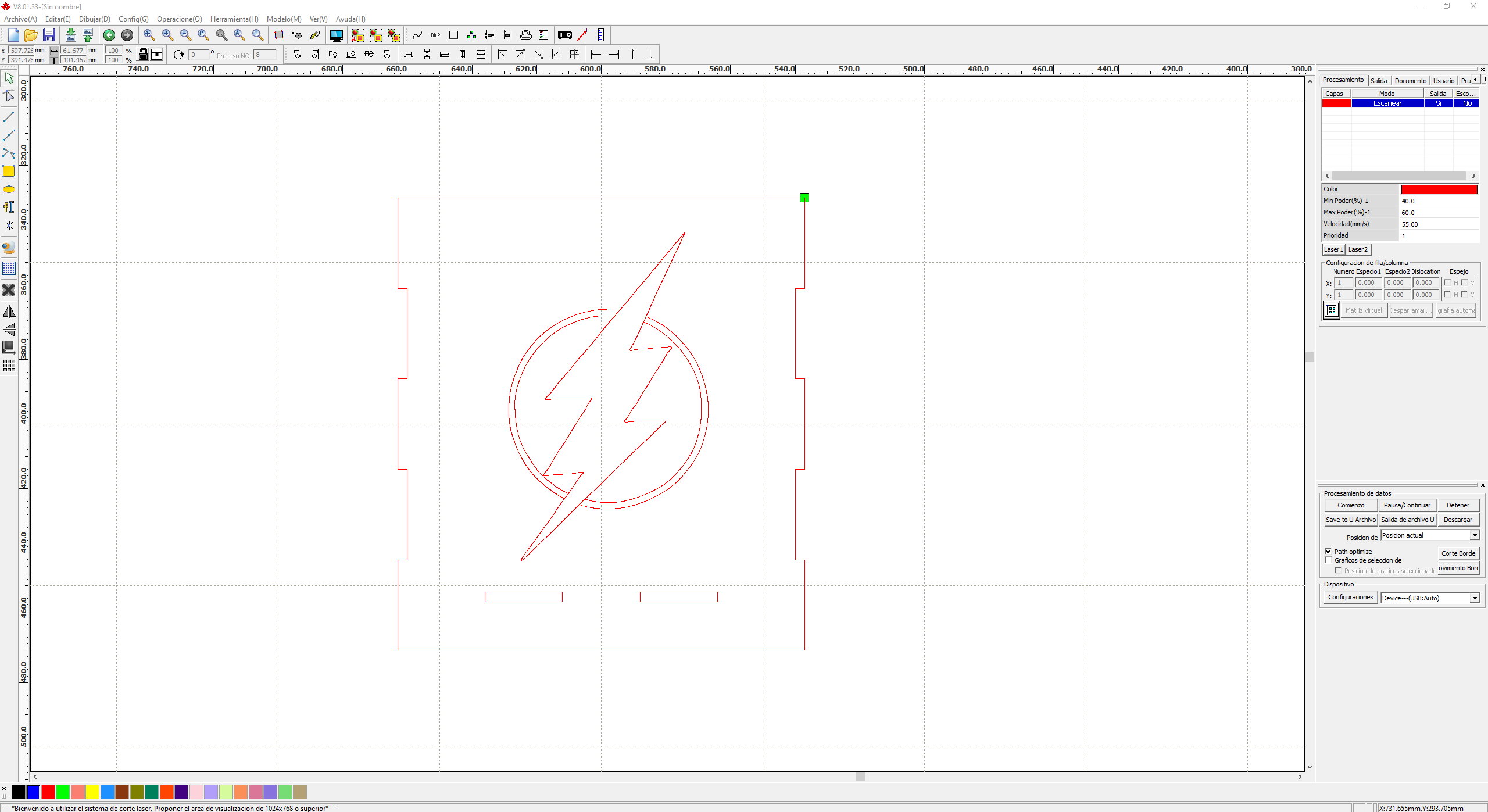Undo with the green left arrow icon
1488x812 pixels.
click(109, 35)
